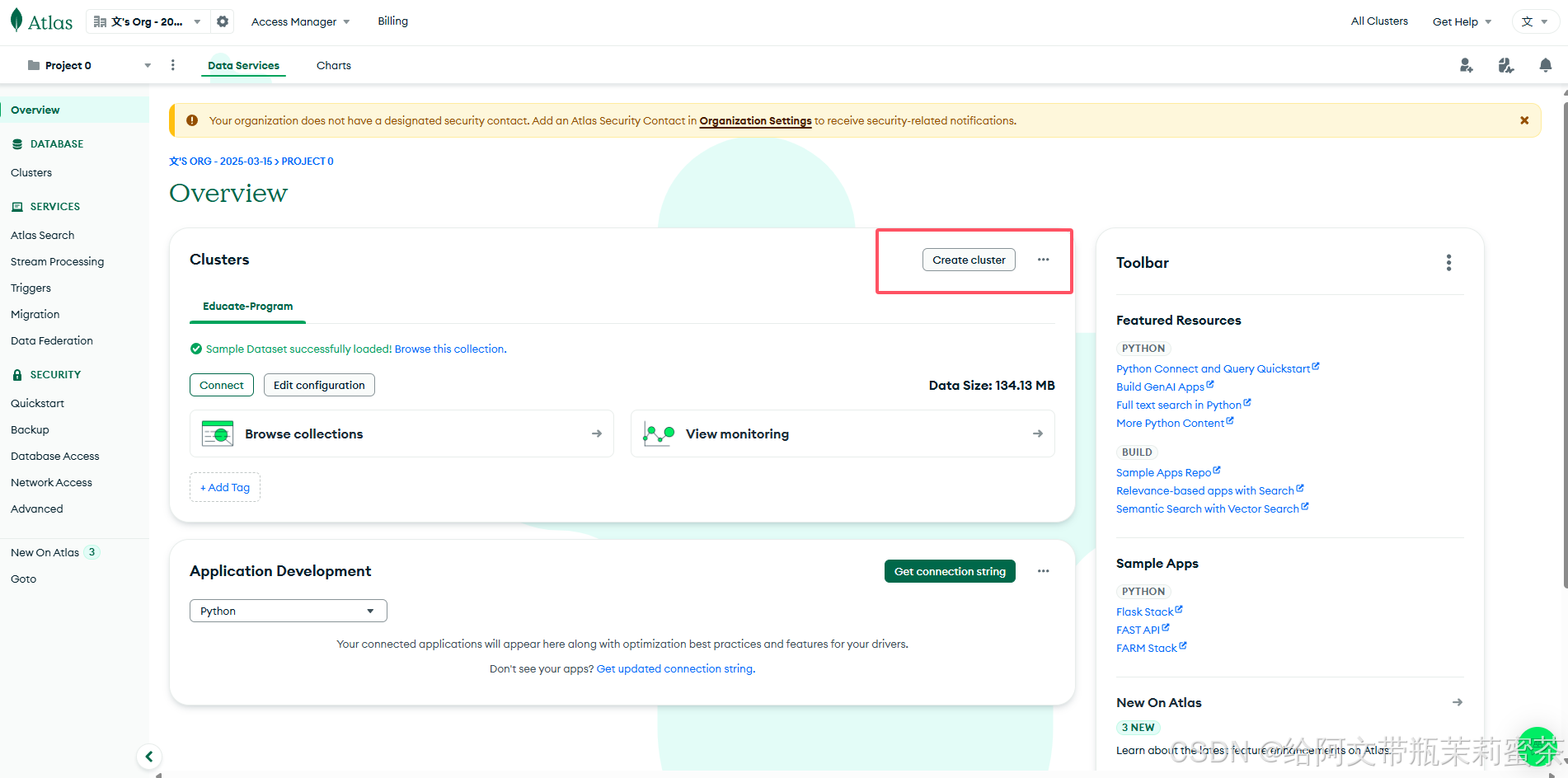Open the Get Help dropdown
Image resolution: width=1568 pixels, height=778 pixels.
point(1461,21)
